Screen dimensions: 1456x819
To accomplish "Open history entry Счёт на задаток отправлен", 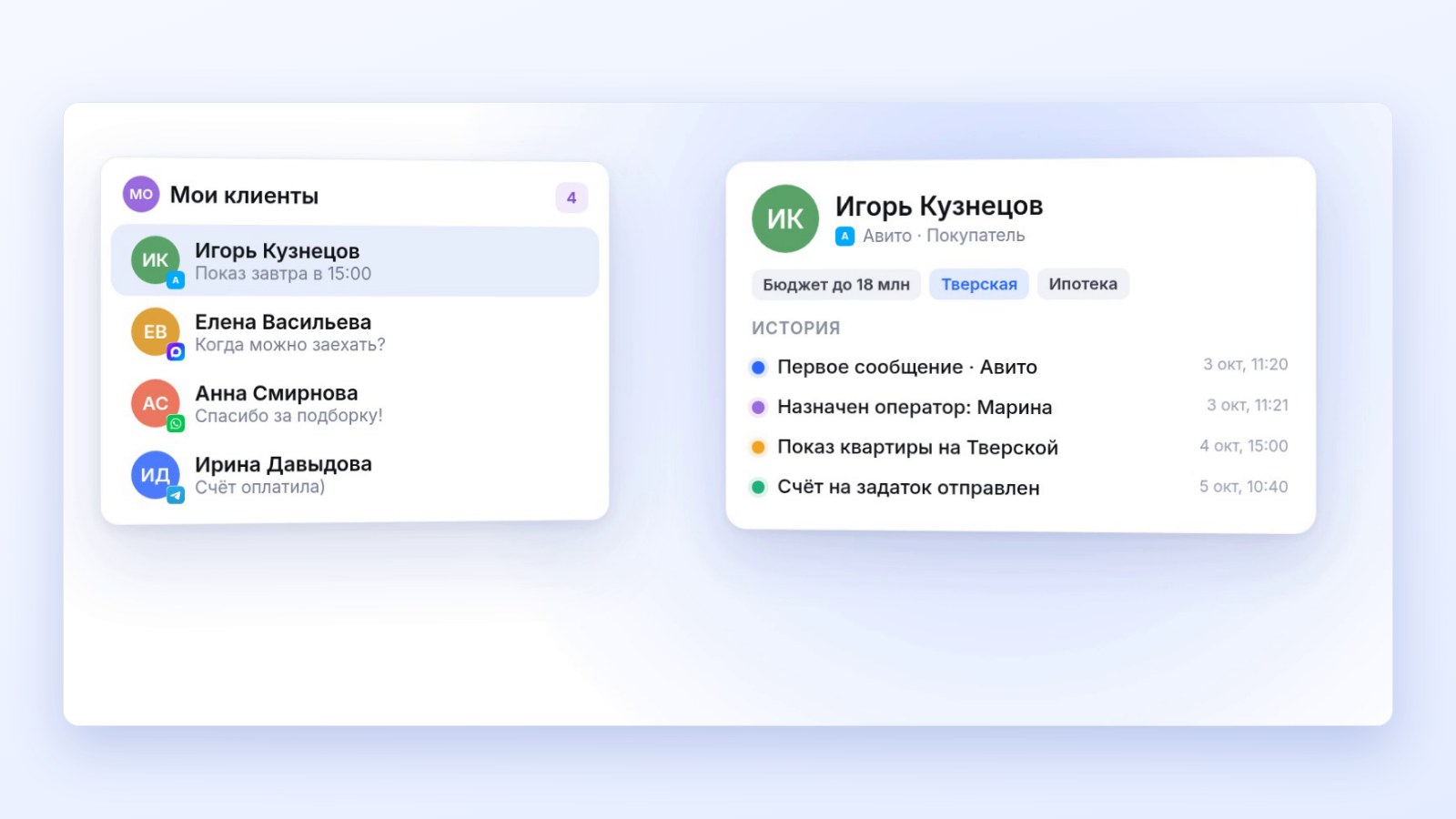I will (1019, 487).
